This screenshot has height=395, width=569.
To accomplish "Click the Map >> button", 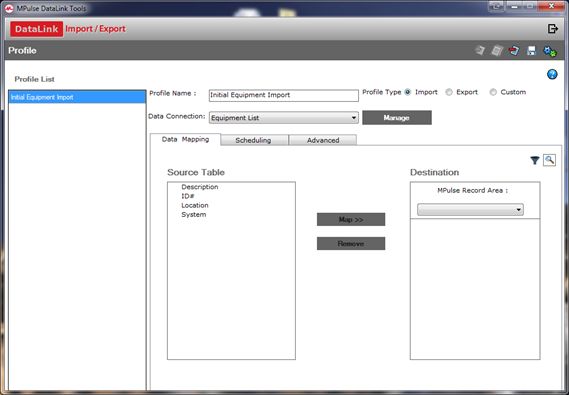I will click(x=351, y=219).
